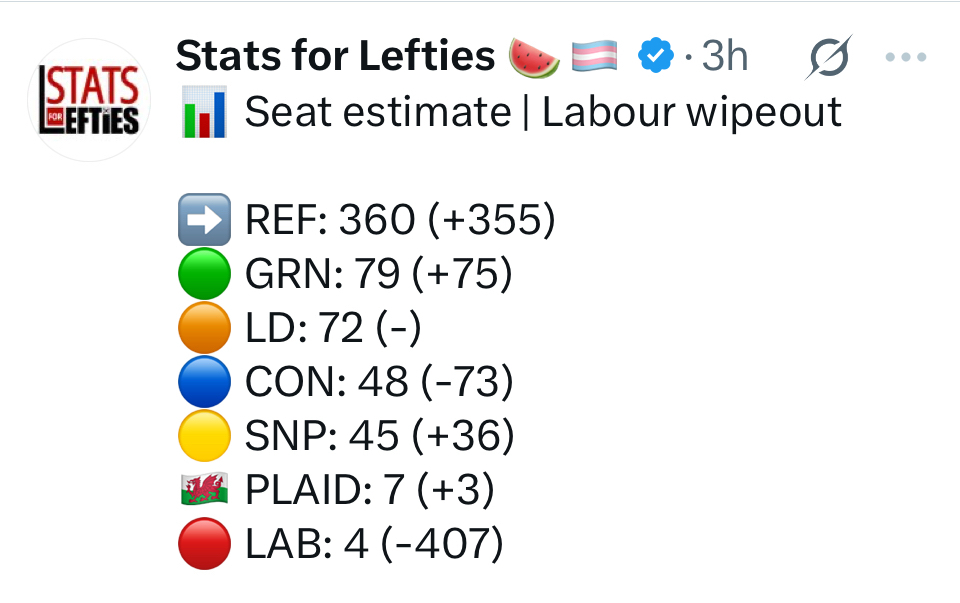This screenshot has height=603, width=960.
Task: Click the "Seat estimate | Labour wipeout" headline
Action: [543, 113]
